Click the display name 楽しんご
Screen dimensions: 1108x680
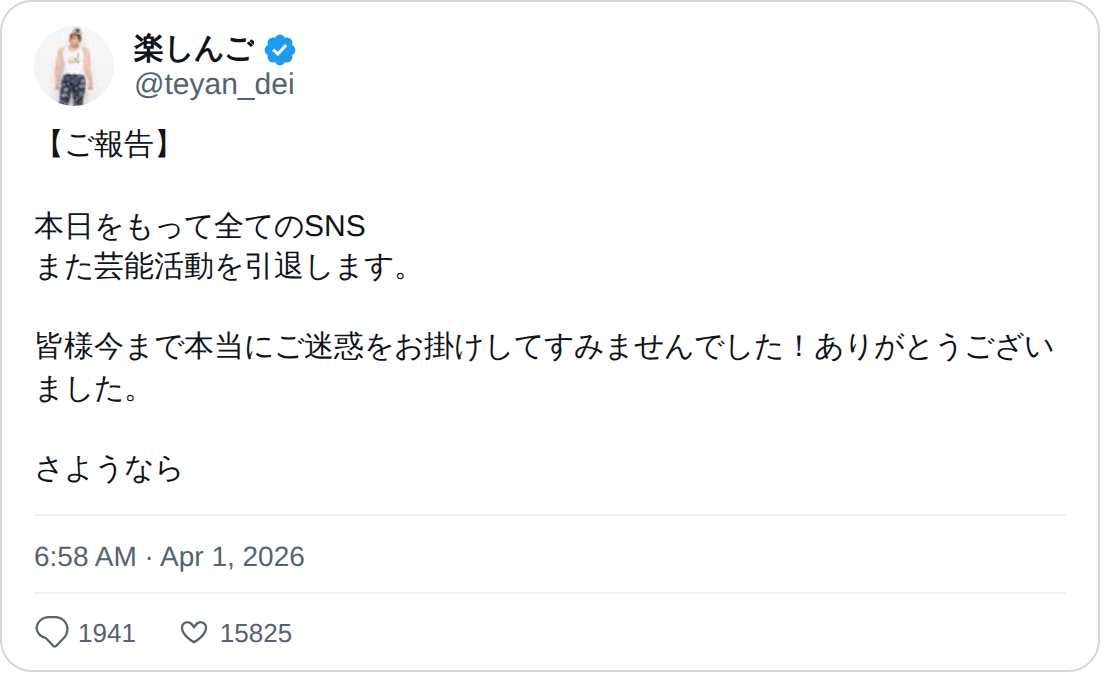click(x=194, y=49)
